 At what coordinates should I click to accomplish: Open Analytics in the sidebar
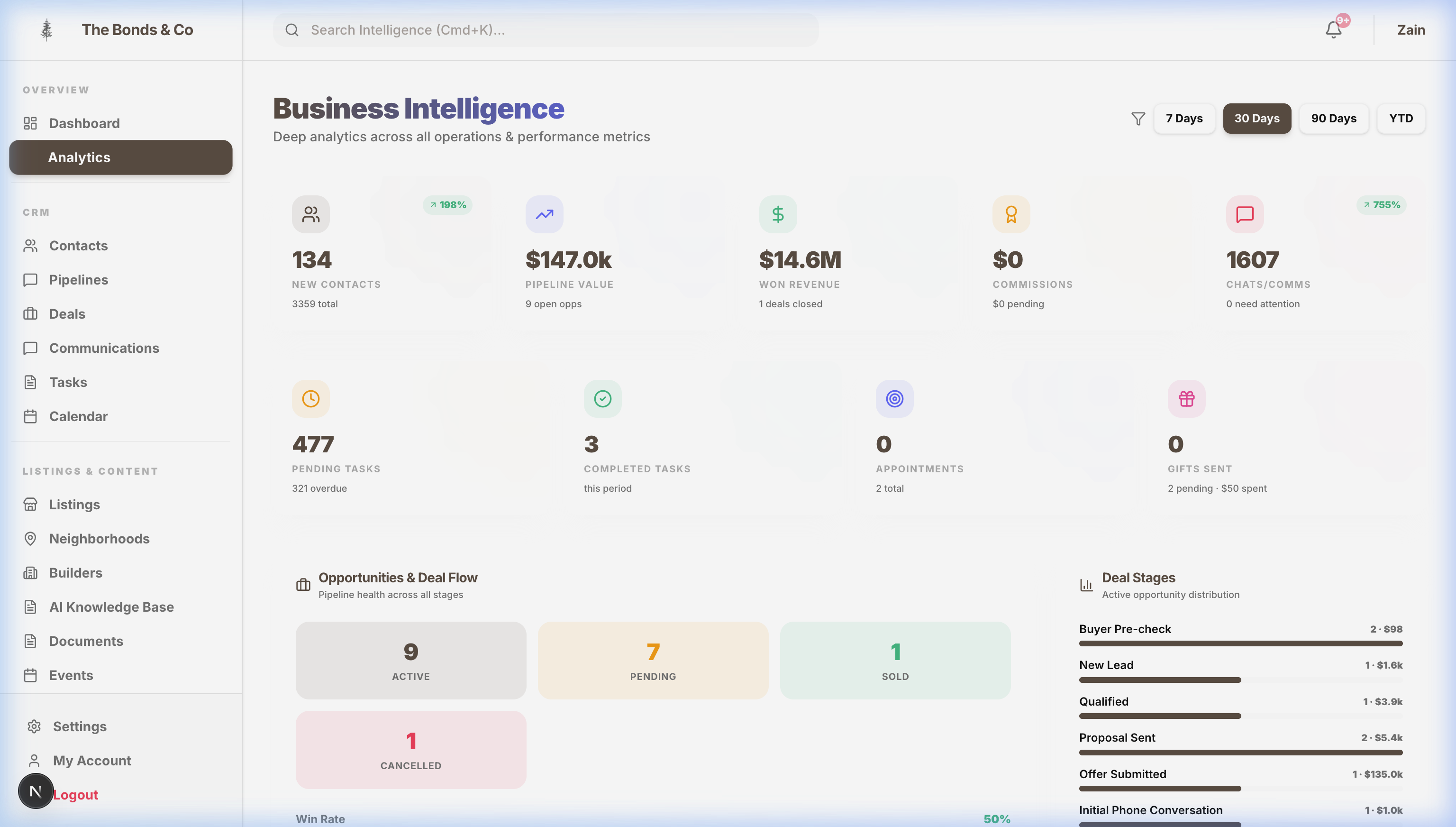[121, 157]
